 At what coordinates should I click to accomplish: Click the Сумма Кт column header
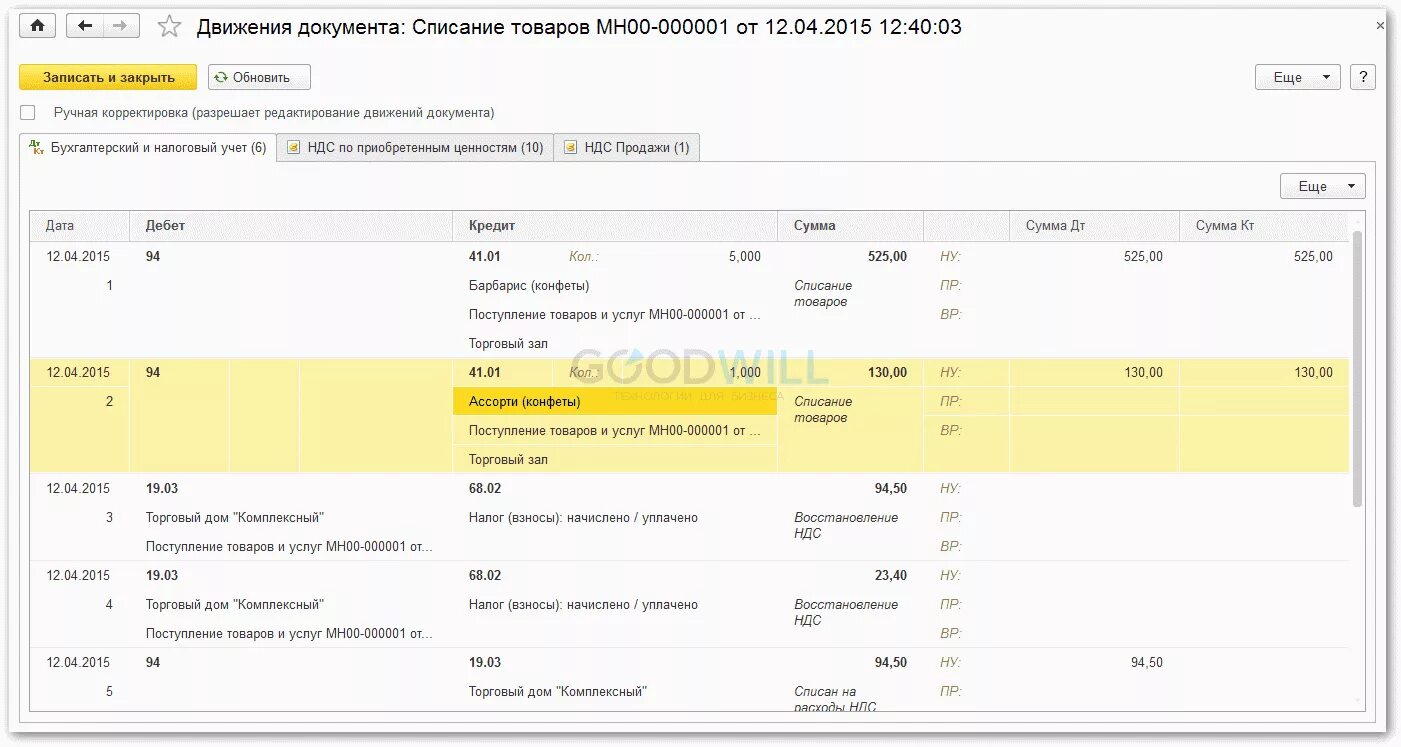[1264, 226]
